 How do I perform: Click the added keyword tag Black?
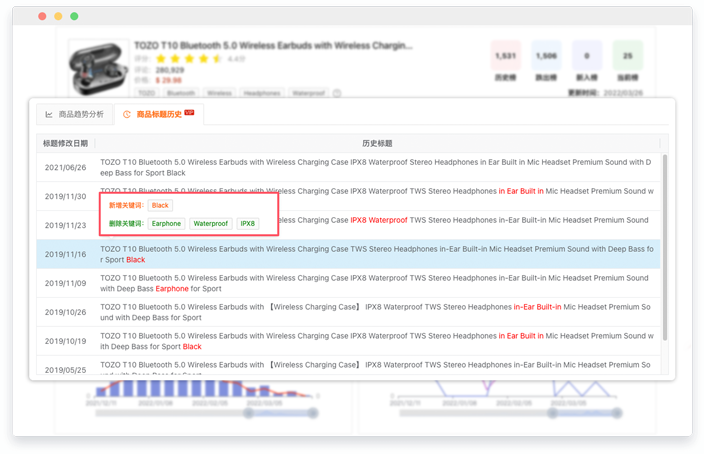point(160,205)
